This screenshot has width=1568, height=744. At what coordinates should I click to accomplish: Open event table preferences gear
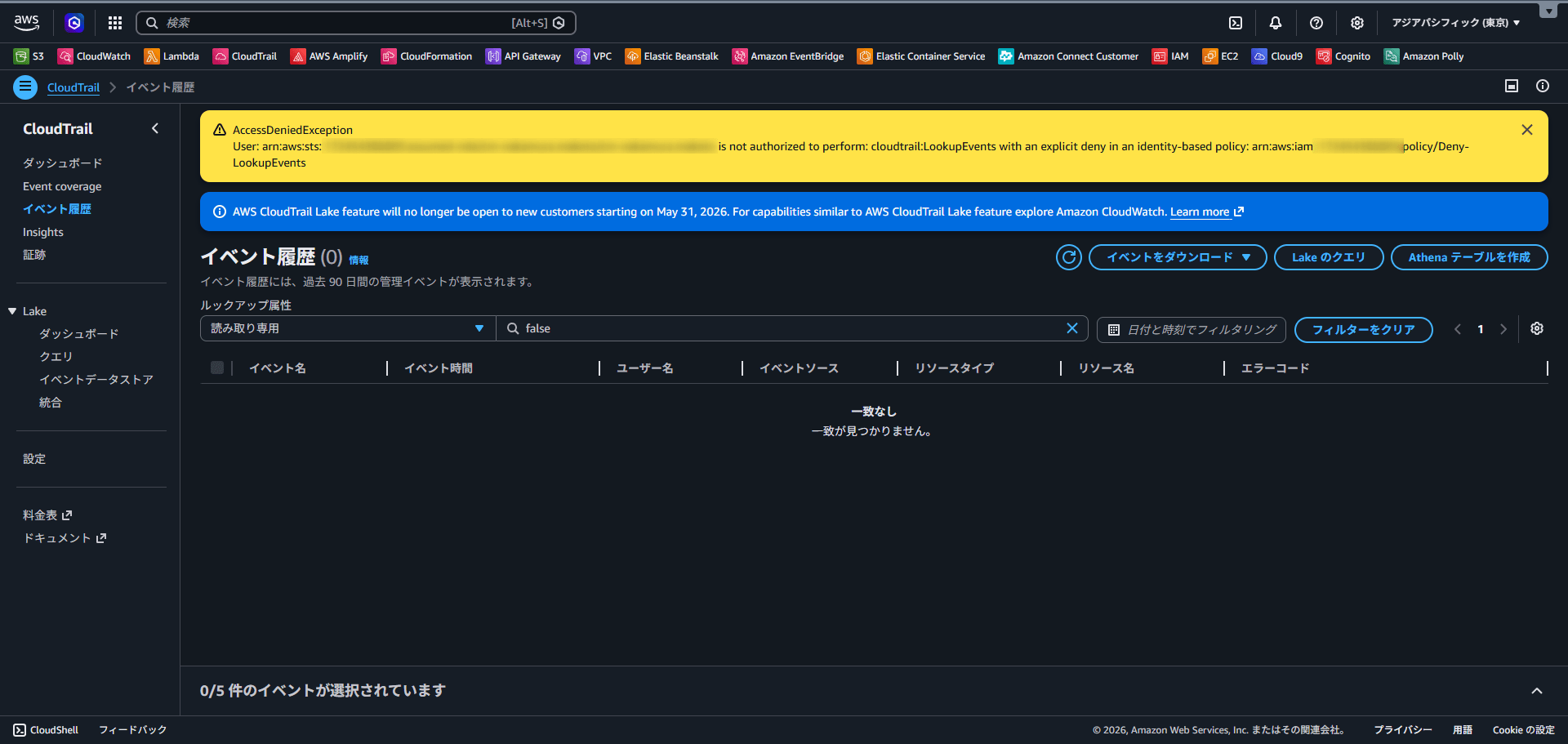1537,328
